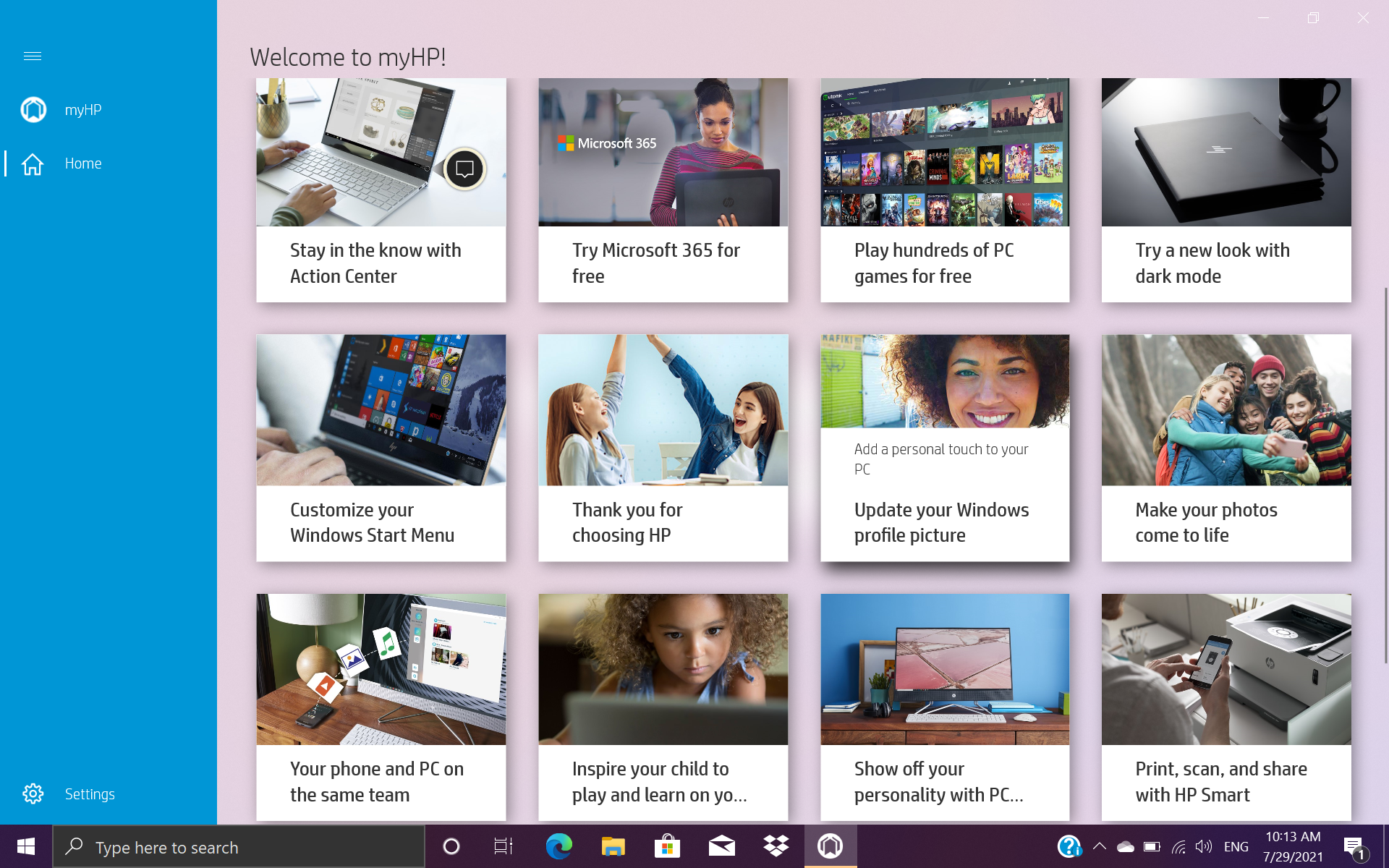Click 'Show off your personality with PC' card
The width and height of the screenshot is (1389, 868).
(x=945, y=707)
